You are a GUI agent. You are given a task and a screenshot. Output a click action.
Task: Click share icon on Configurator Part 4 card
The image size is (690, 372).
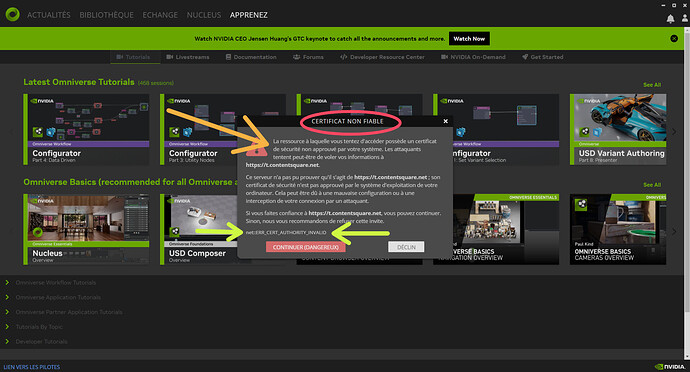click(x=38, y=131)
